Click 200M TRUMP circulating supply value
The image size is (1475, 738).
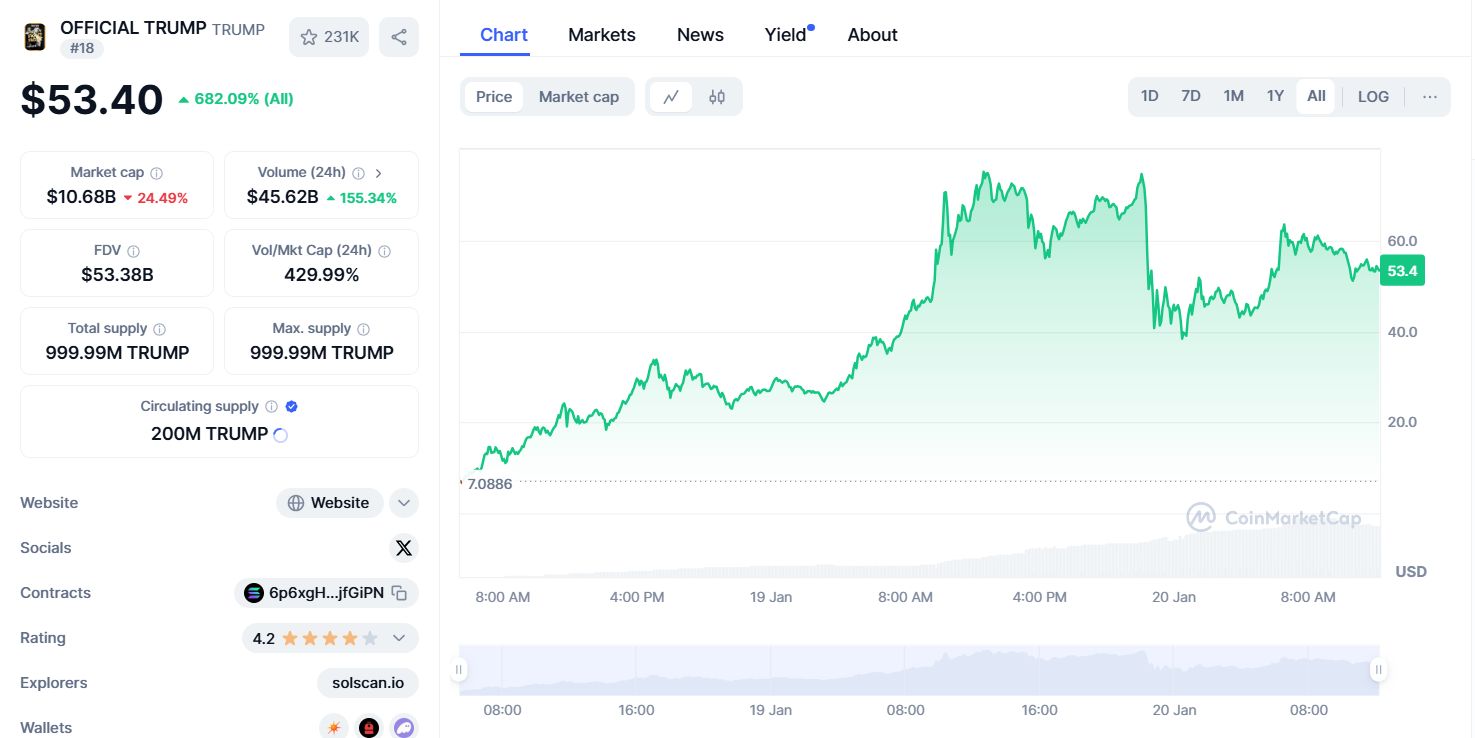tap(210, 434)
